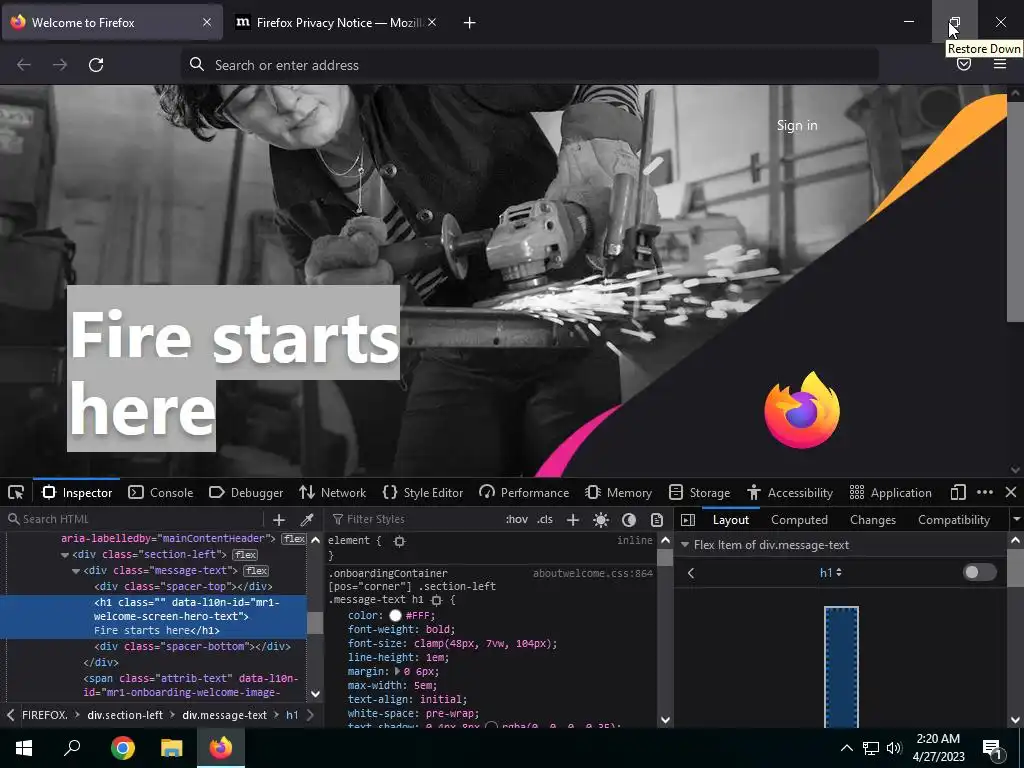Toggle Responsive Design Mode icon
Viewport: 1024px width, 768px height.
(x=958, y=492)
